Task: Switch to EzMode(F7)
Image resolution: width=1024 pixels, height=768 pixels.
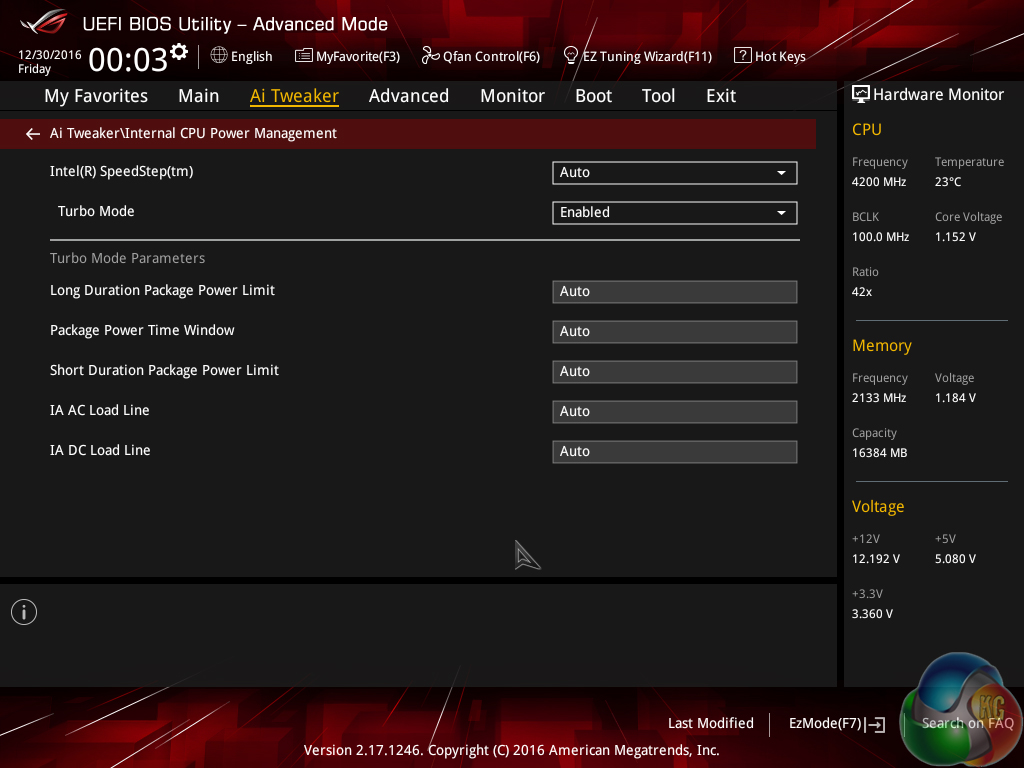Action: (836, 724)
